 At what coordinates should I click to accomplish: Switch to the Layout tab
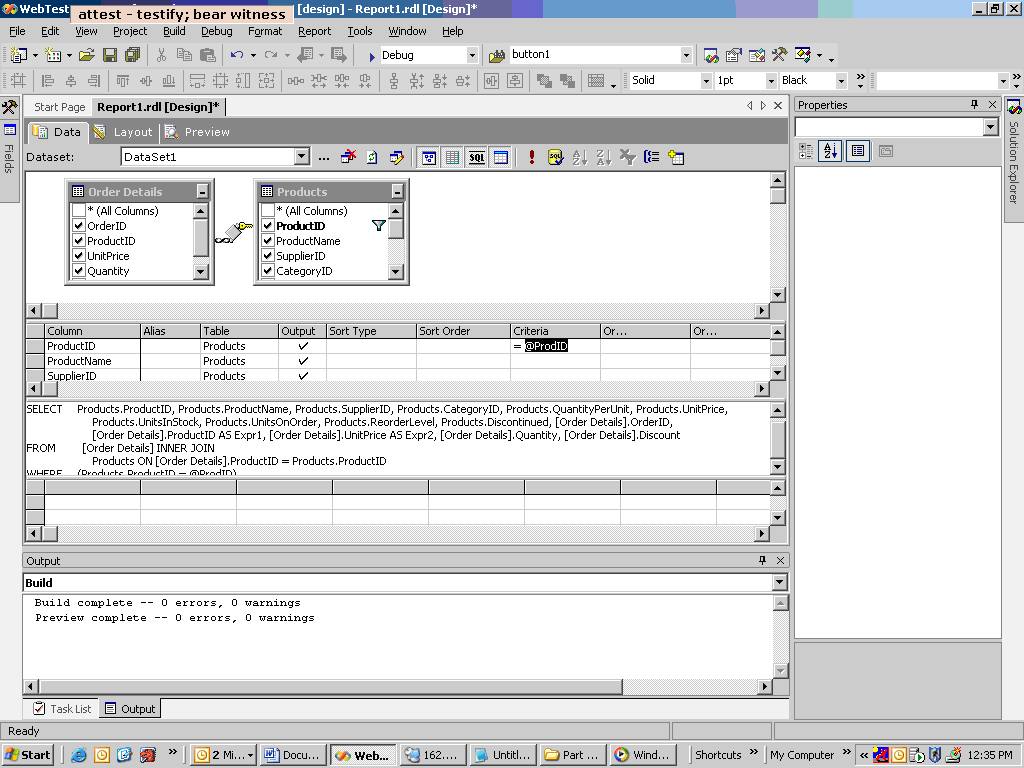pos(123,132)
